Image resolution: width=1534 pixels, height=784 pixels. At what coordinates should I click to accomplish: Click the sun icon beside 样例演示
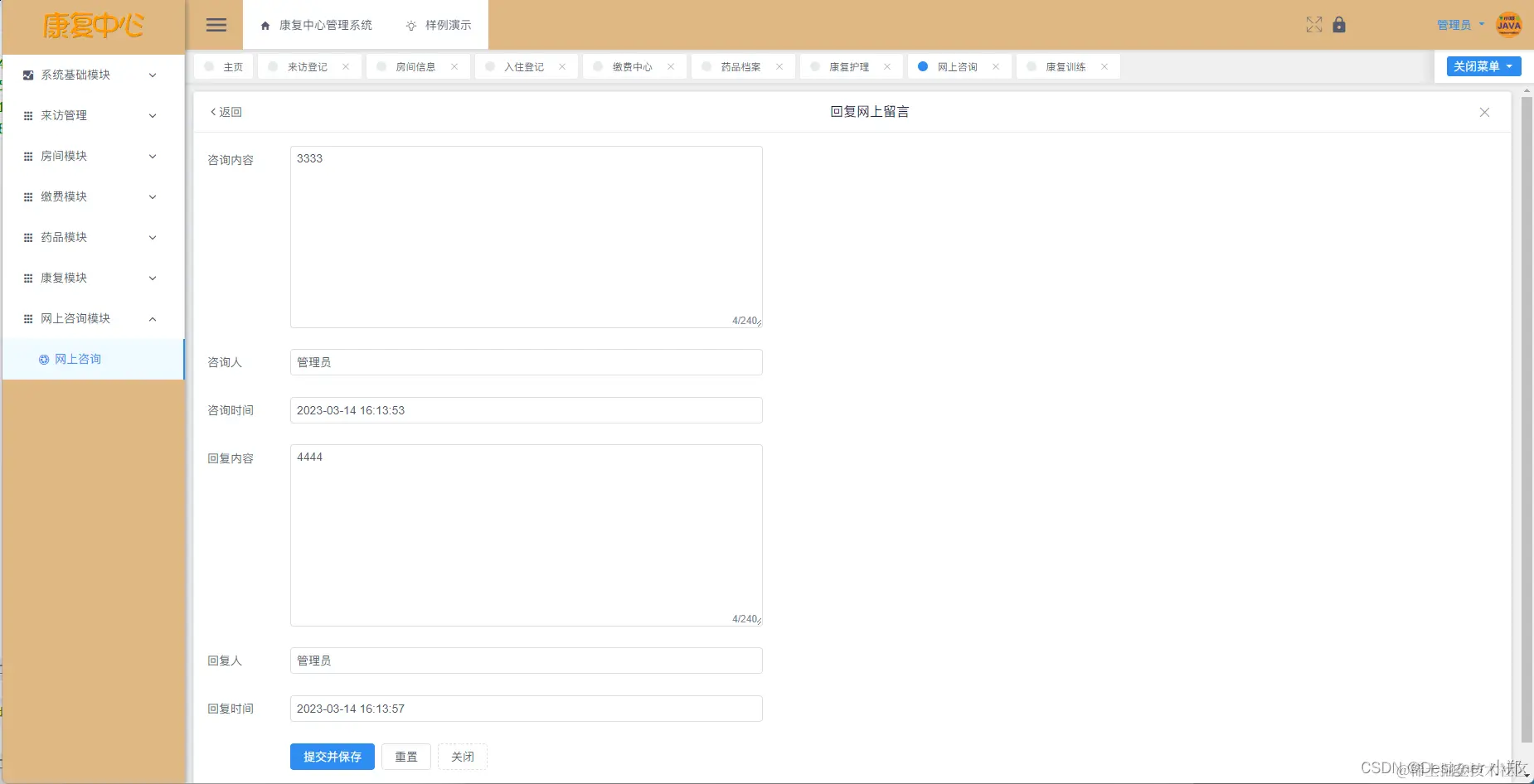tap(411, 26)
